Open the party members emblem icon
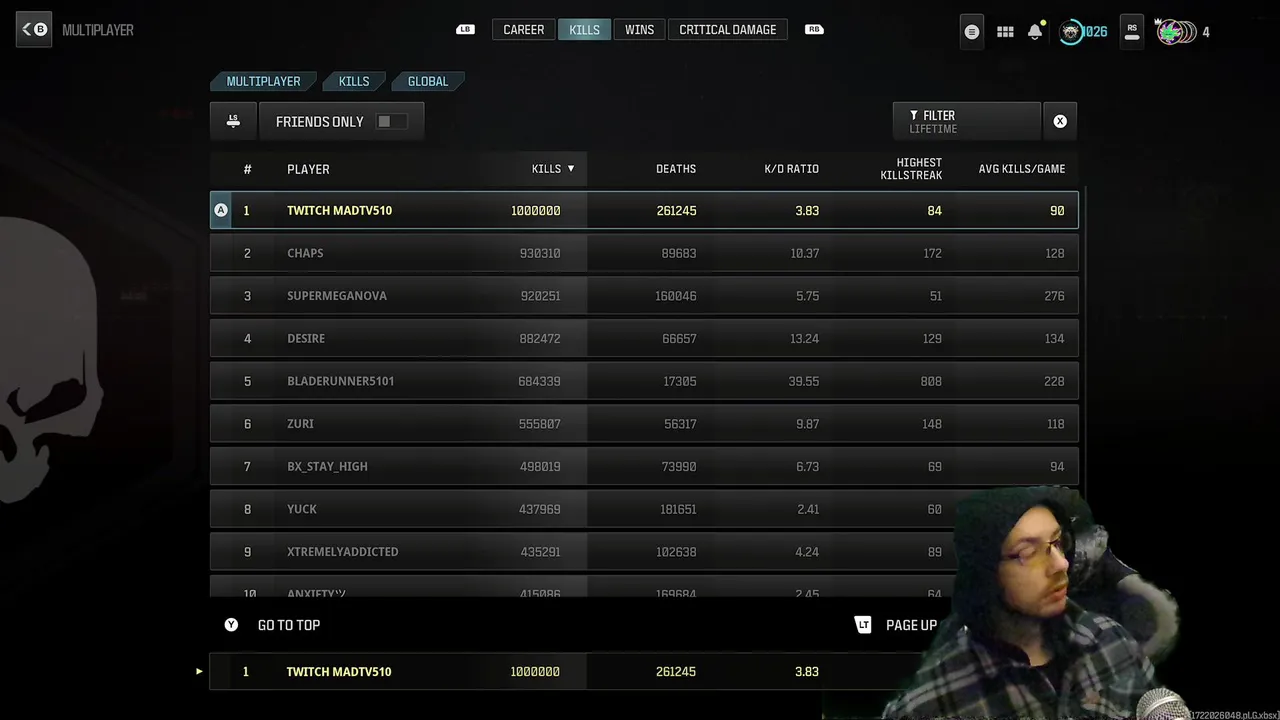The height and width of the screenshot is (720, 1280). click(1175, 32)
